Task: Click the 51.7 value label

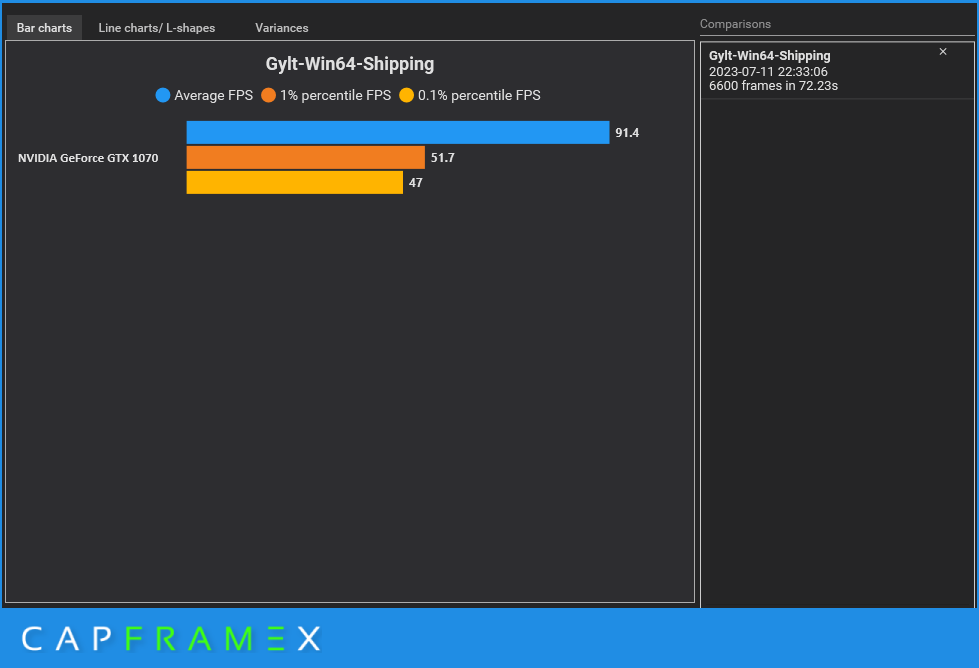Action: [x=443, y=157]
